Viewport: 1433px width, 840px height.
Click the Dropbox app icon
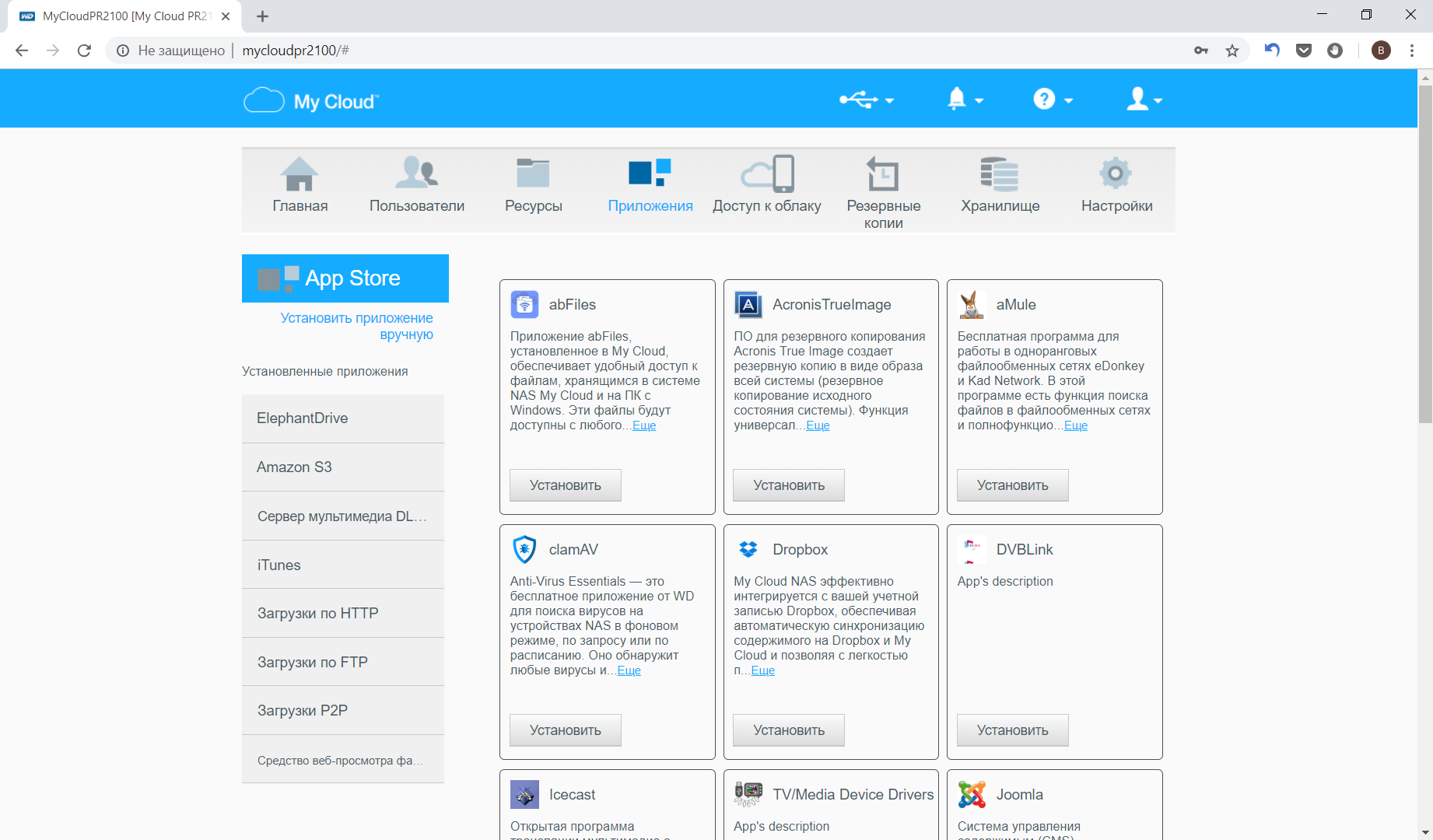748,549
